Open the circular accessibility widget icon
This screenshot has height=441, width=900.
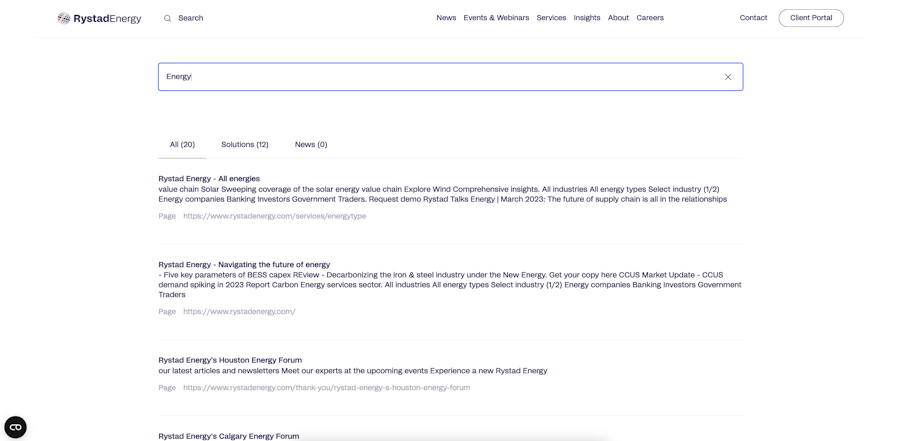pyautogui.click(x=15, y=427)
